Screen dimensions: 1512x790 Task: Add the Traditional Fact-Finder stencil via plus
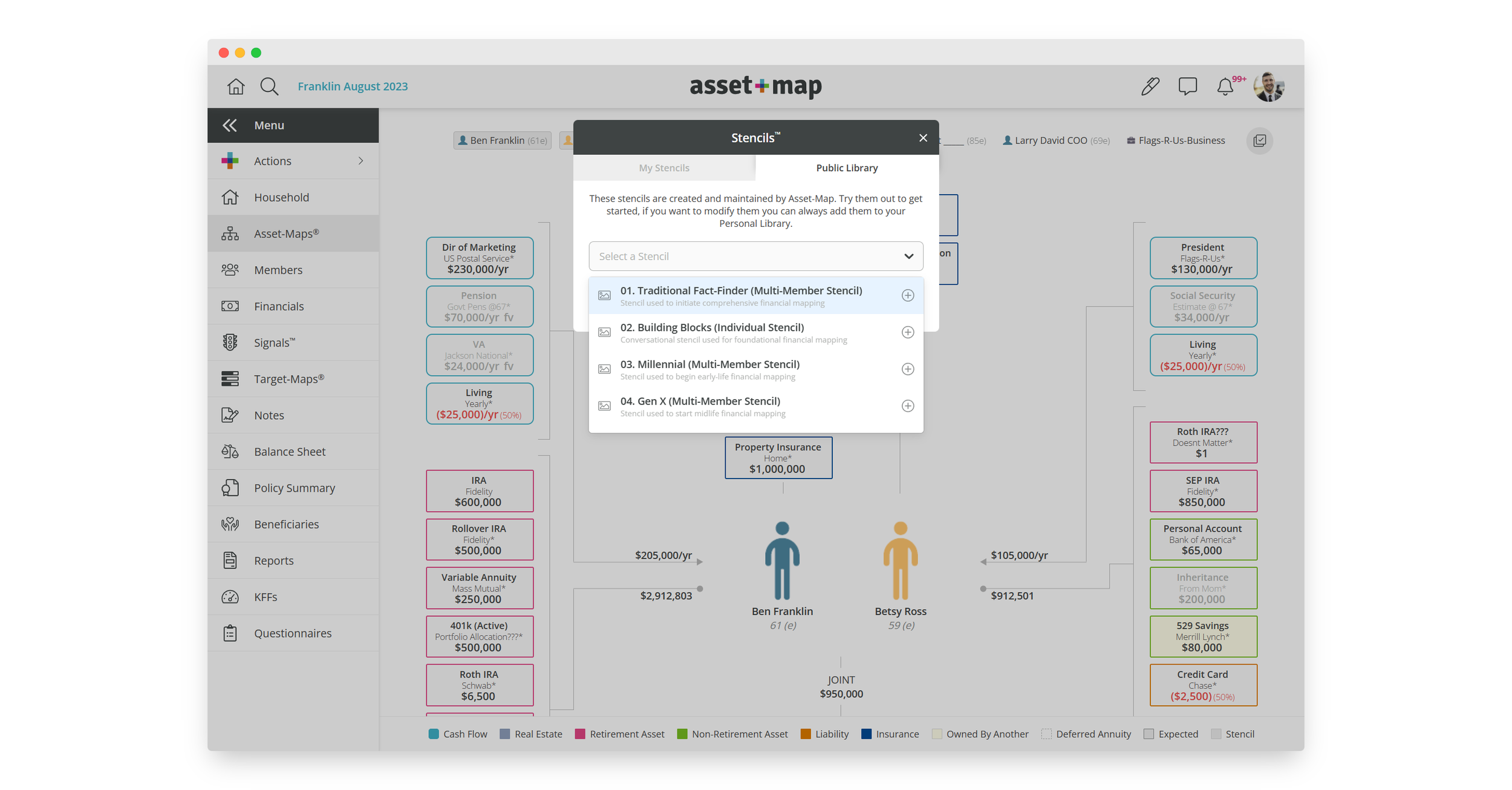[908, 295]
